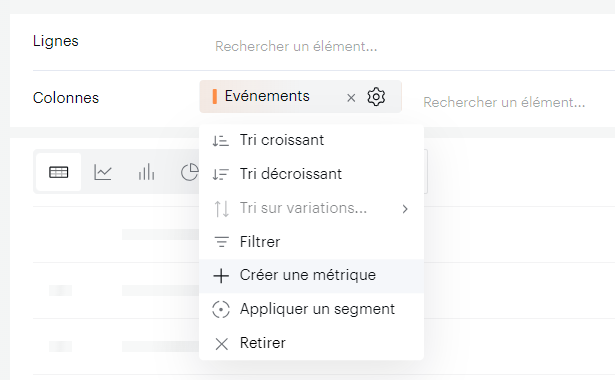Expand the Tri sur variations submenu arrow

(405, 209)
